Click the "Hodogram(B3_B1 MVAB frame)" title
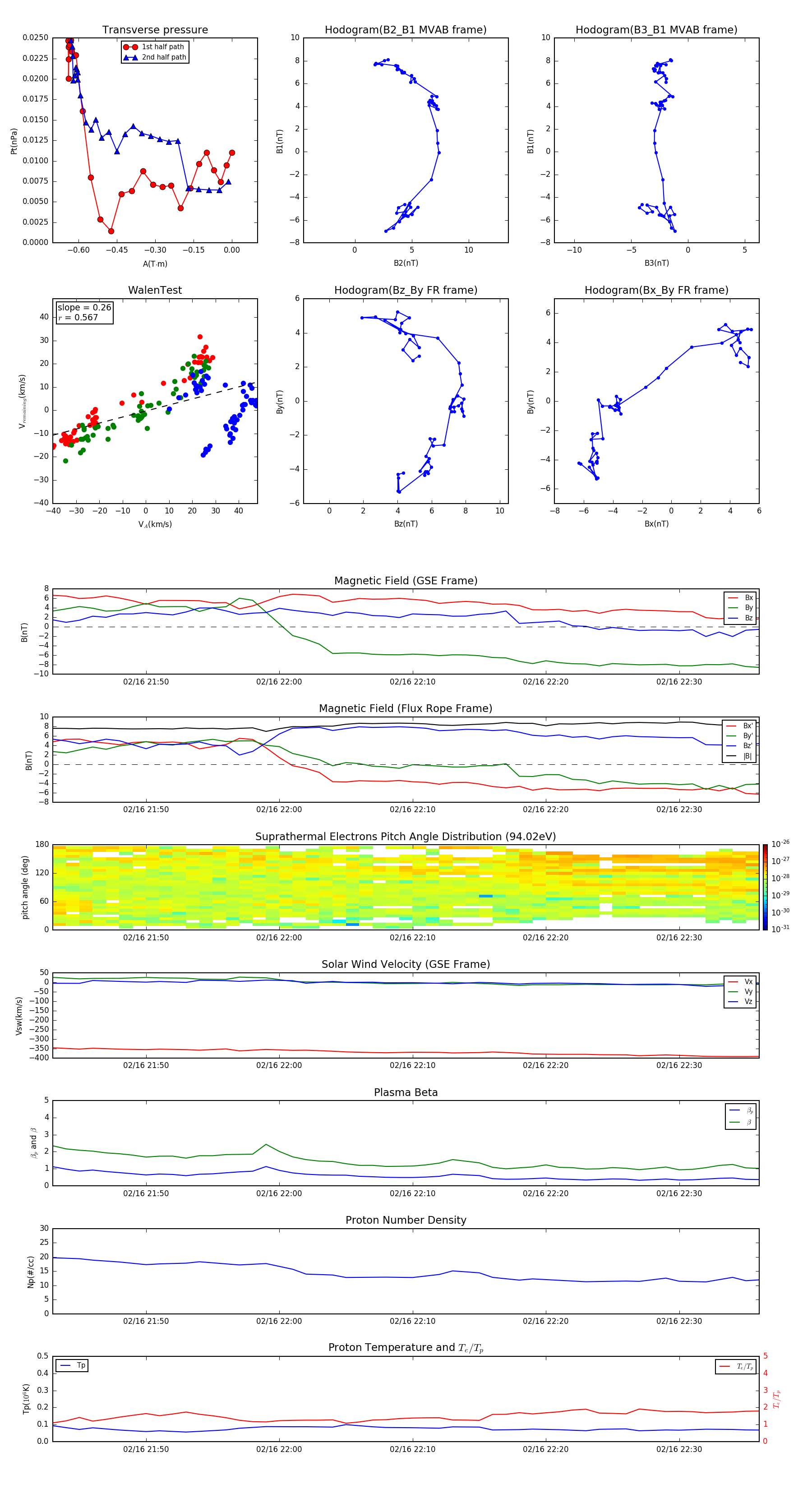Viewport: 812px width, 1489px height. (x=656, y=30)
